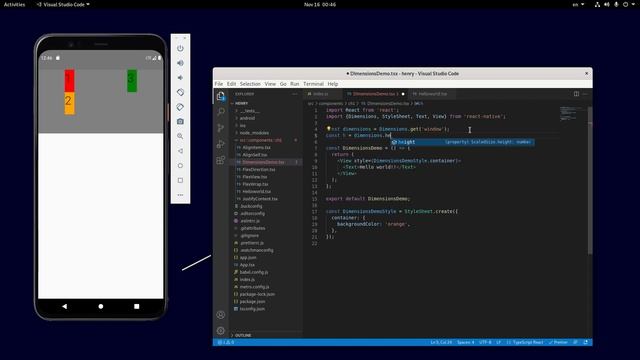
Task: Tap the phone's Recents navigation button
Action: click(x=137, y=306)
